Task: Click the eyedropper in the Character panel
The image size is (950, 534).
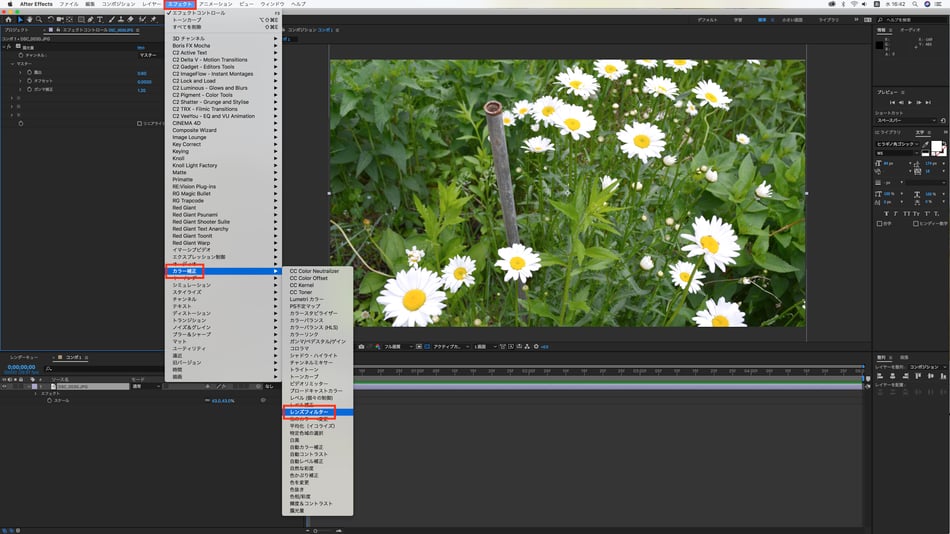Action: point(926,145)
